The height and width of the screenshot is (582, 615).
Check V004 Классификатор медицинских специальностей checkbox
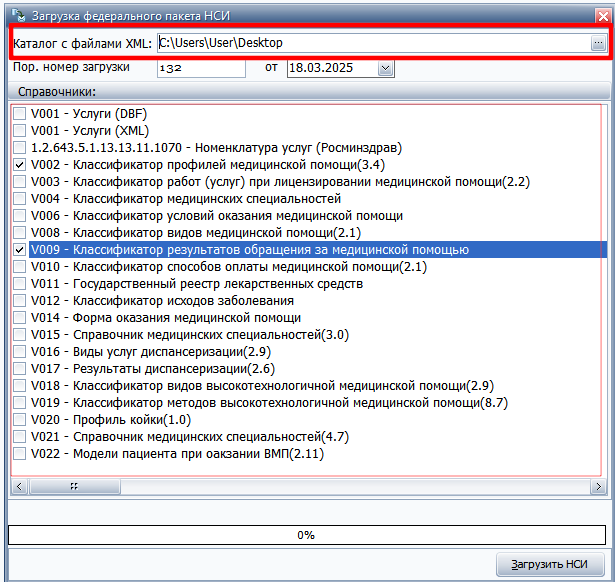19,199
